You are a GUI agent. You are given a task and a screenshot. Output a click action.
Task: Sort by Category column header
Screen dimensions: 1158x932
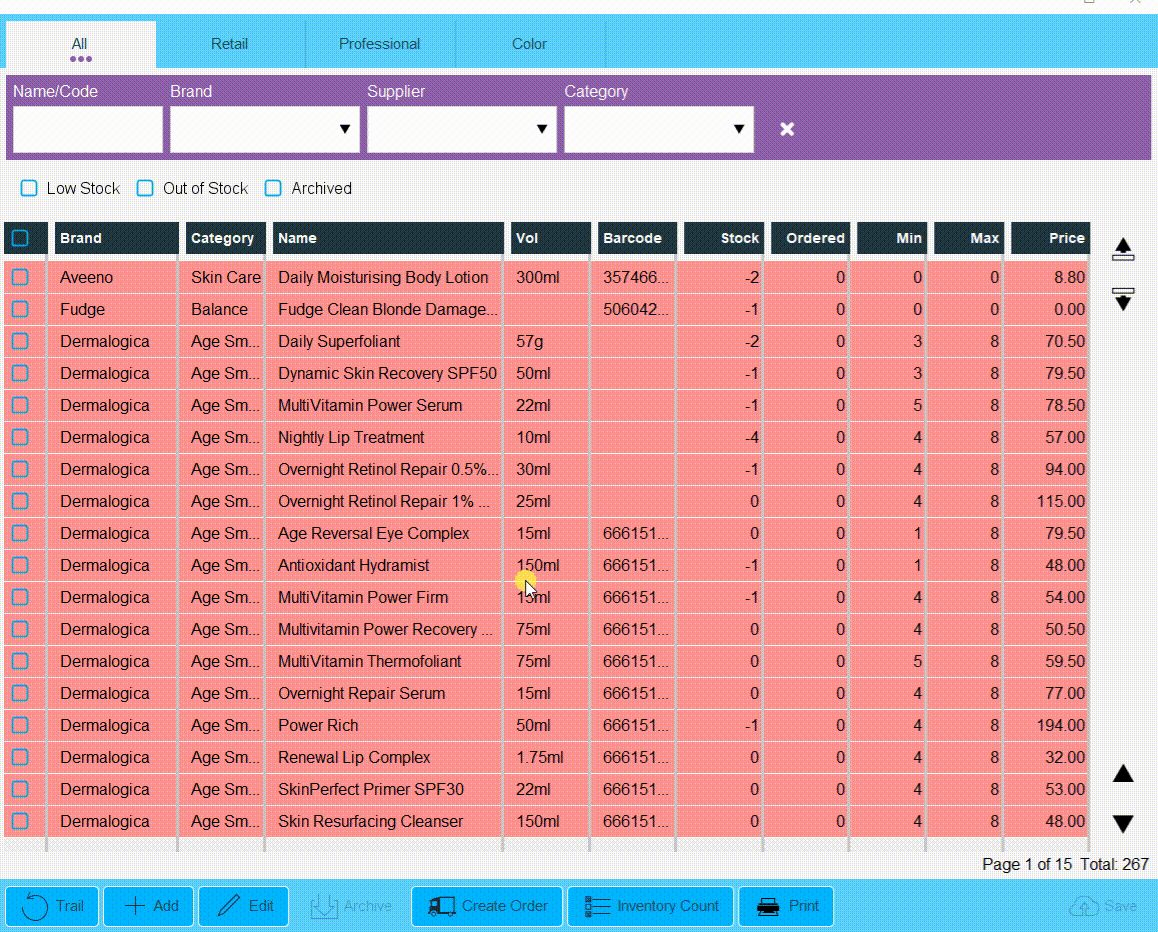tap(225, 238)
